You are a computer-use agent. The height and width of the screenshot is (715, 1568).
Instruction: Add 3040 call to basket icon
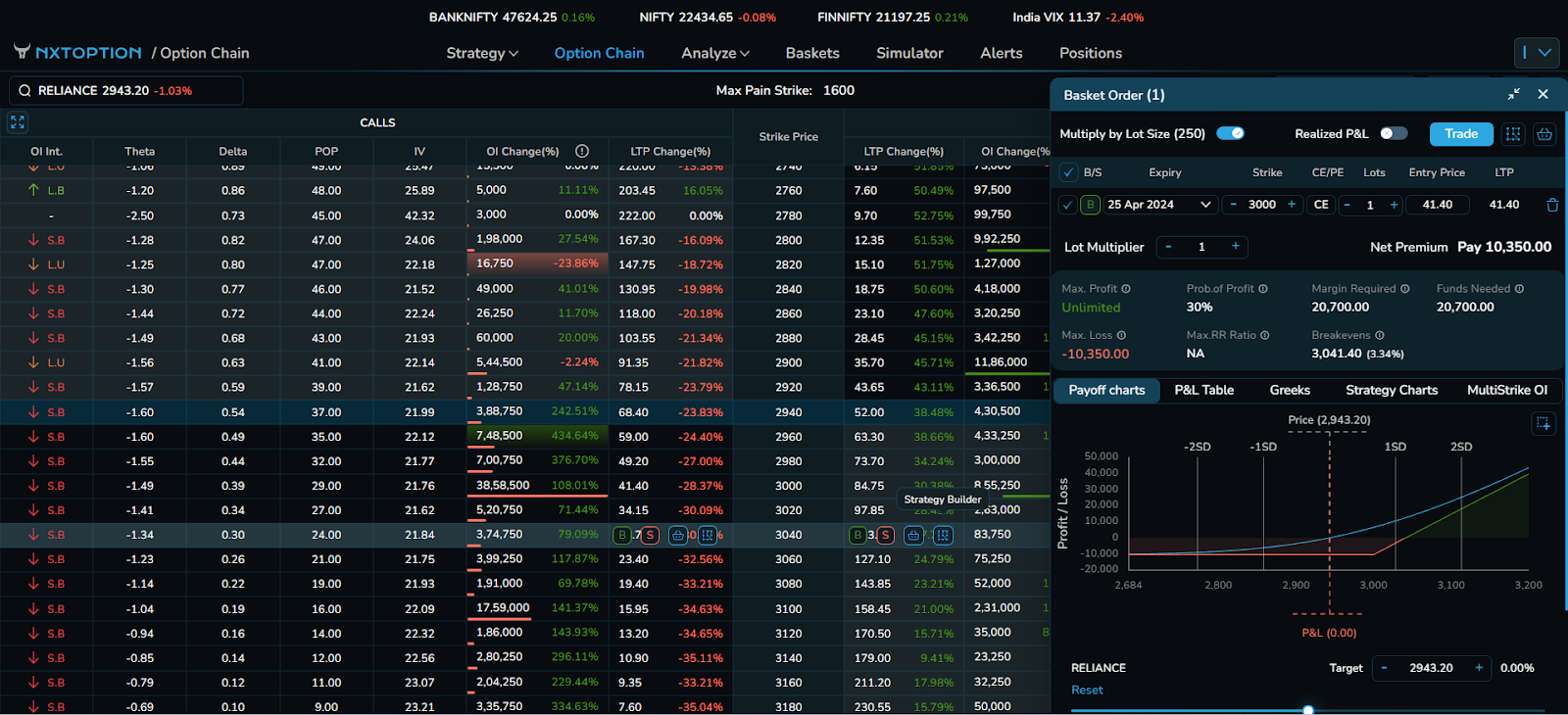[x=678, y=535]
